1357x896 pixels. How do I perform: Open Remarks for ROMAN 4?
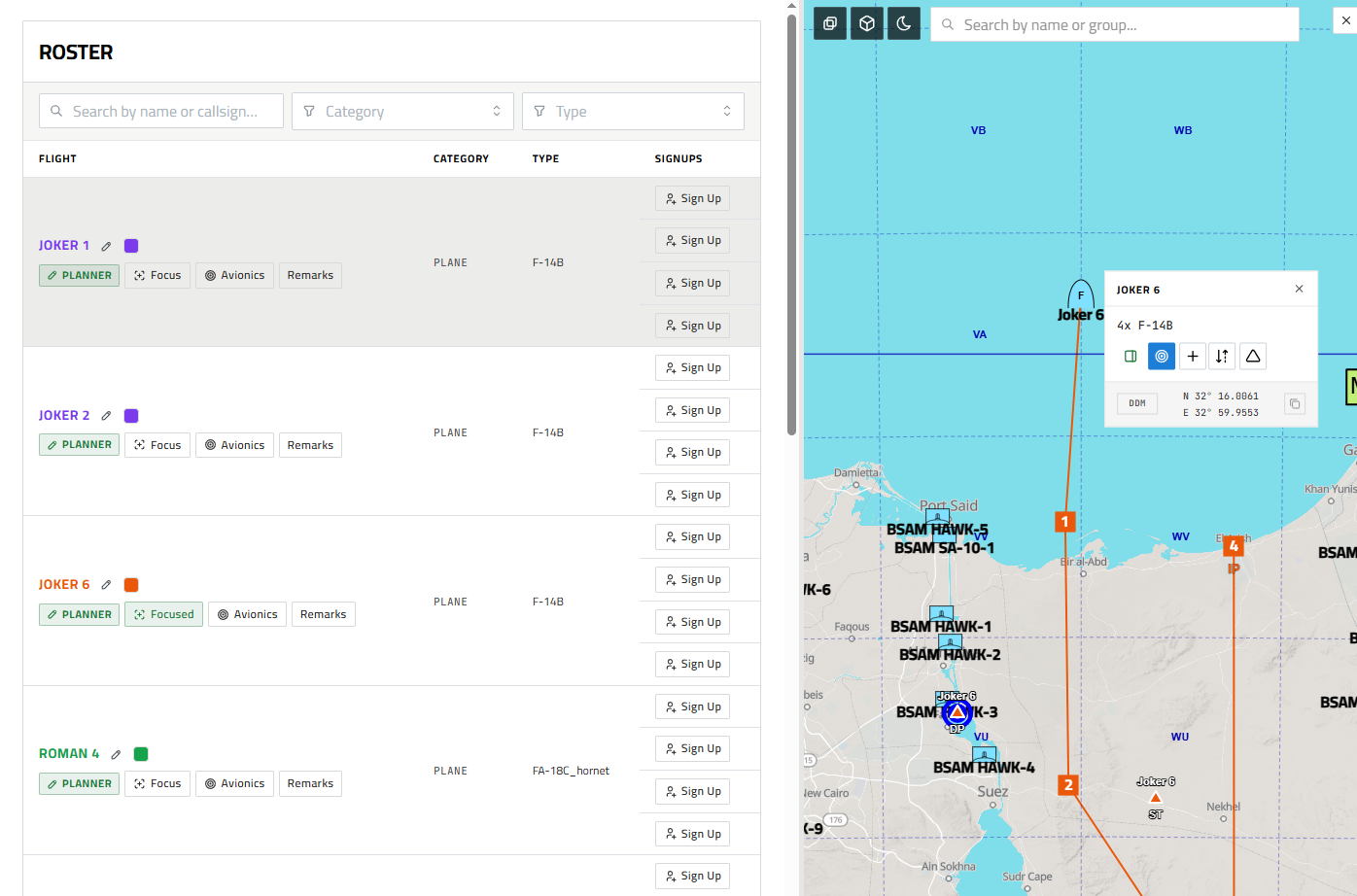310,783
